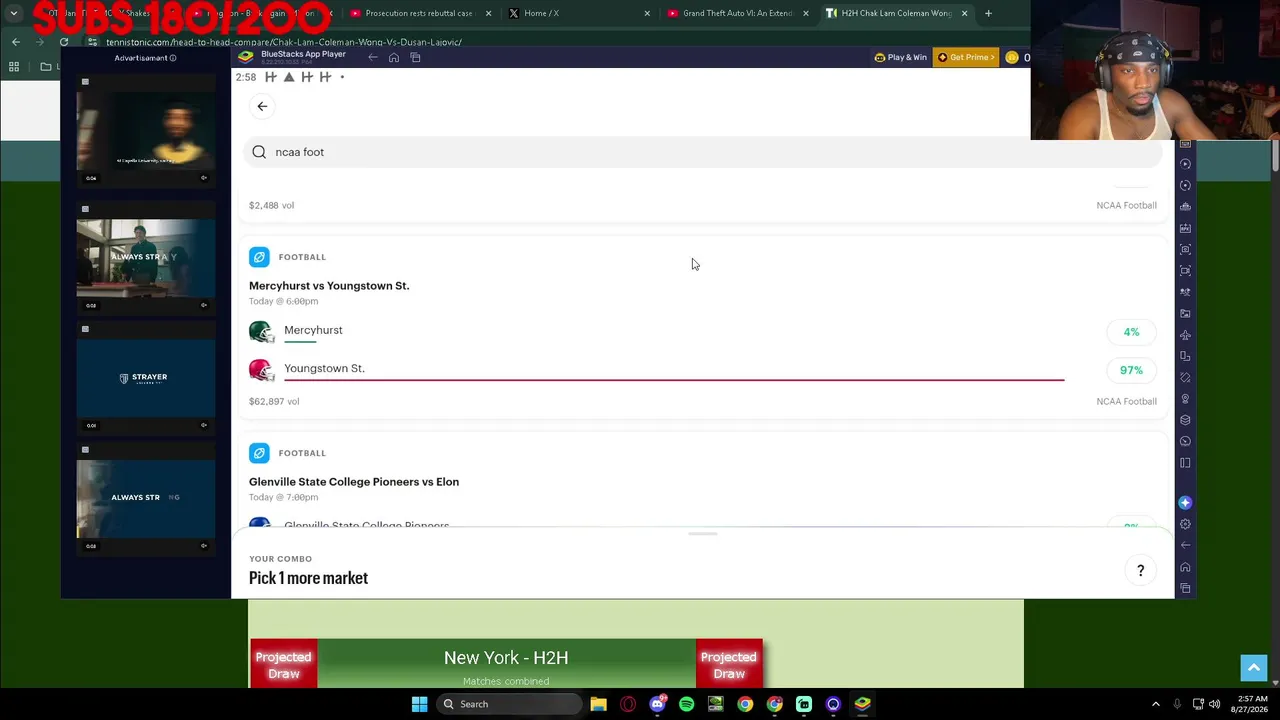Click the Play & Win button
The image size is (1280, 720).
(x=901, y=57)
